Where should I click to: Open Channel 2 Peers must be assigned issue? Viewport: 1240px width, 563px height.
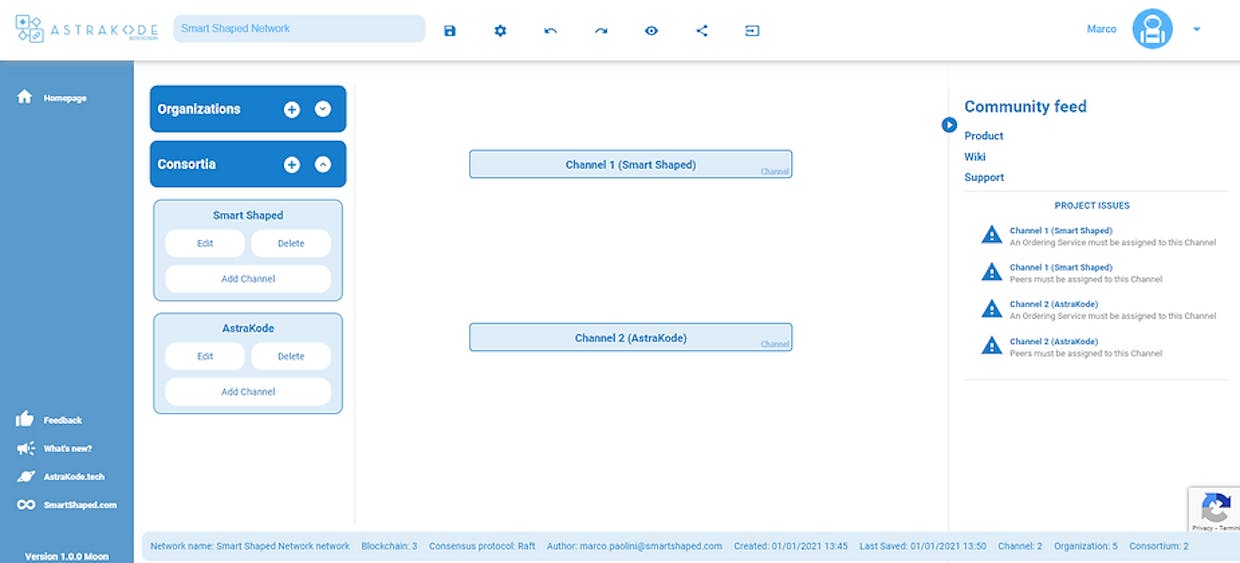(x=1072, y=347)
